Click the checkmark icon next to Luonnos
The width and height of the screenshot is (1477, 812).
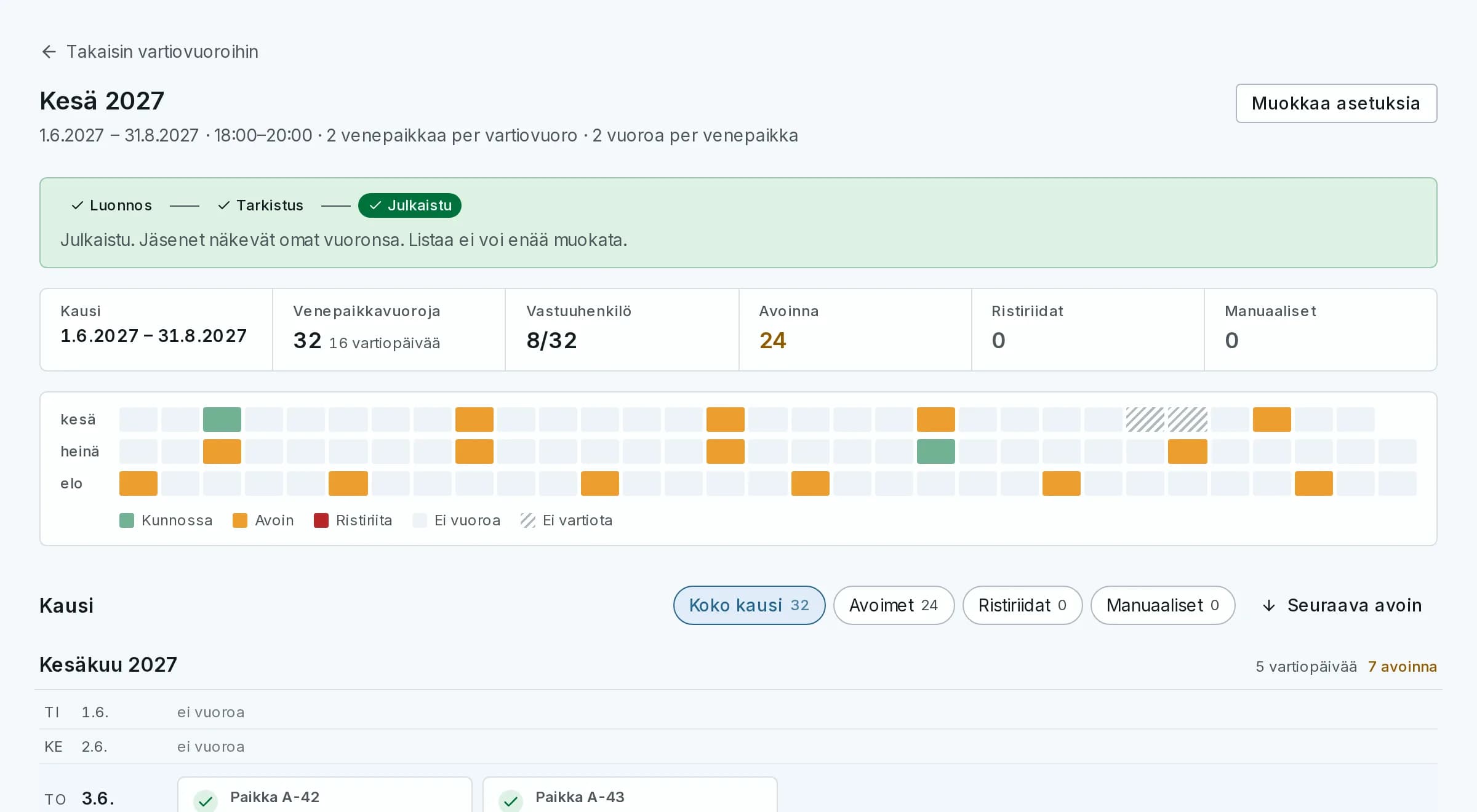point(78,205)
